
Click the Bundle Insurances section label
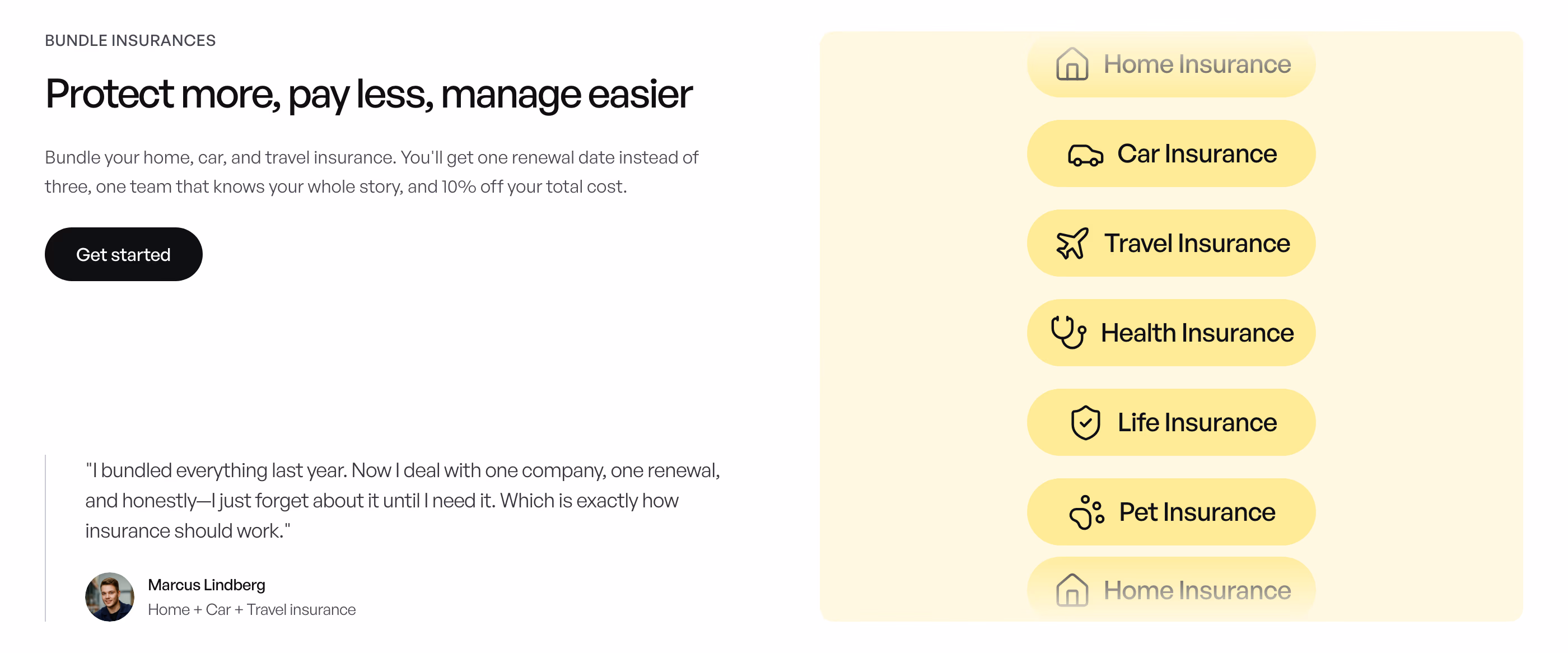(x=130, y=41)
